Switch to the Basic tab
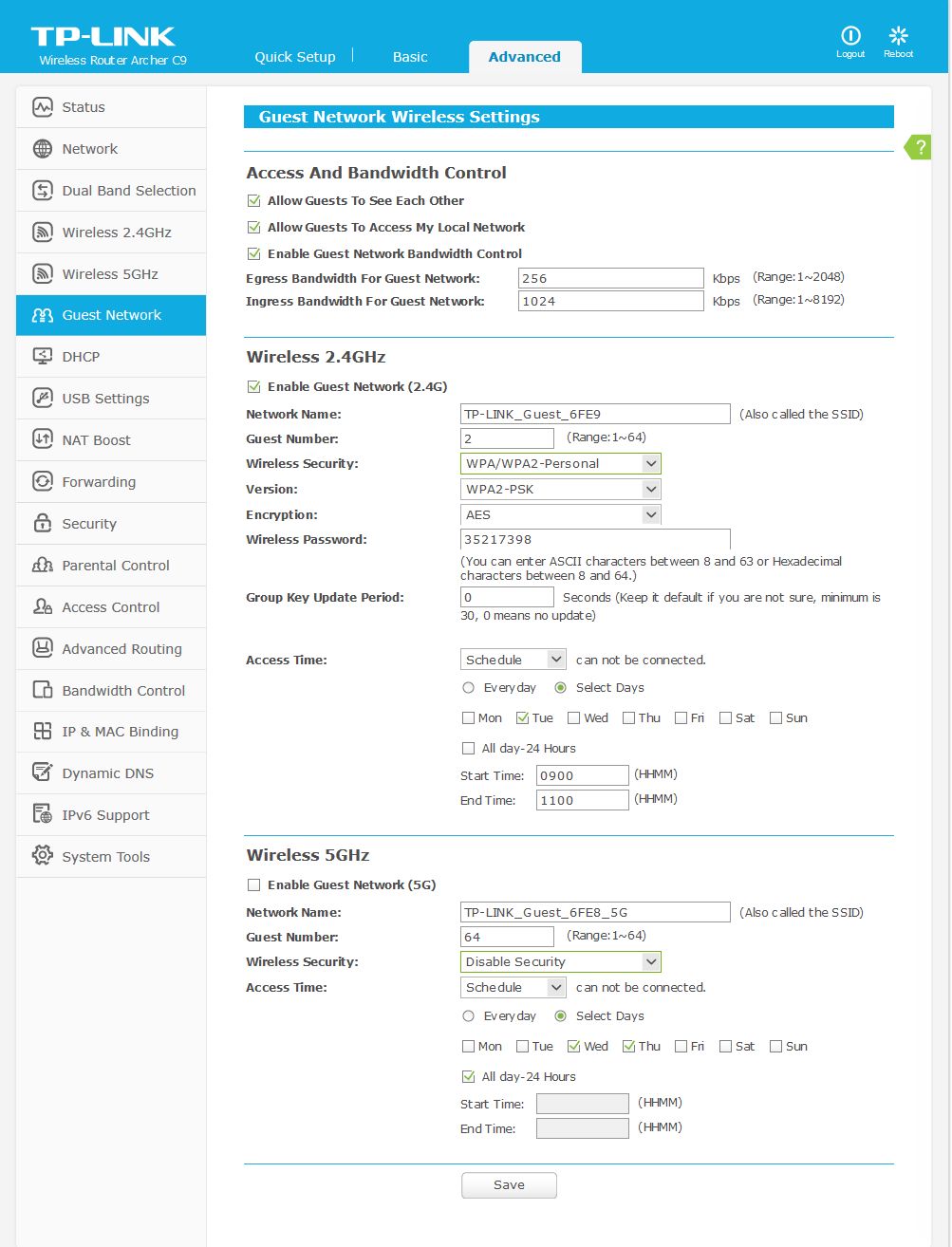 pyautogui.click(x=410, y=57)
